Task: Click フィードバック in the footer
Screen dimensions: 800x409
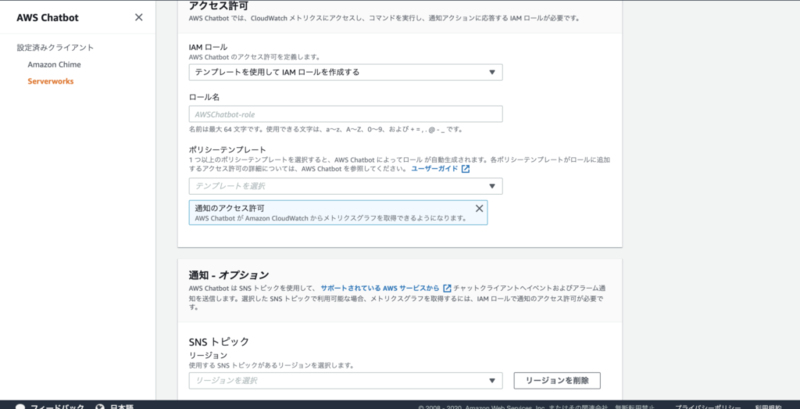Action: point(57,406)
